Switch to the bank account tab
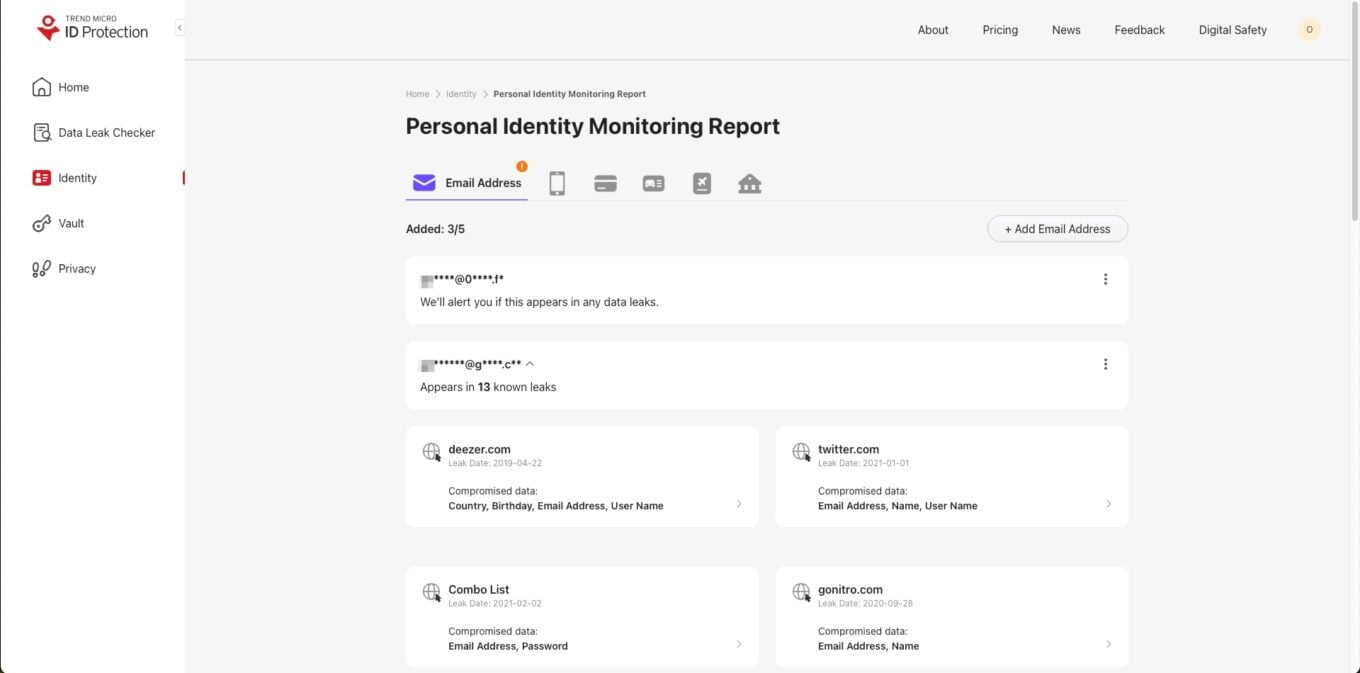This screenshot has width=1360, height=673. click(750, 184)
